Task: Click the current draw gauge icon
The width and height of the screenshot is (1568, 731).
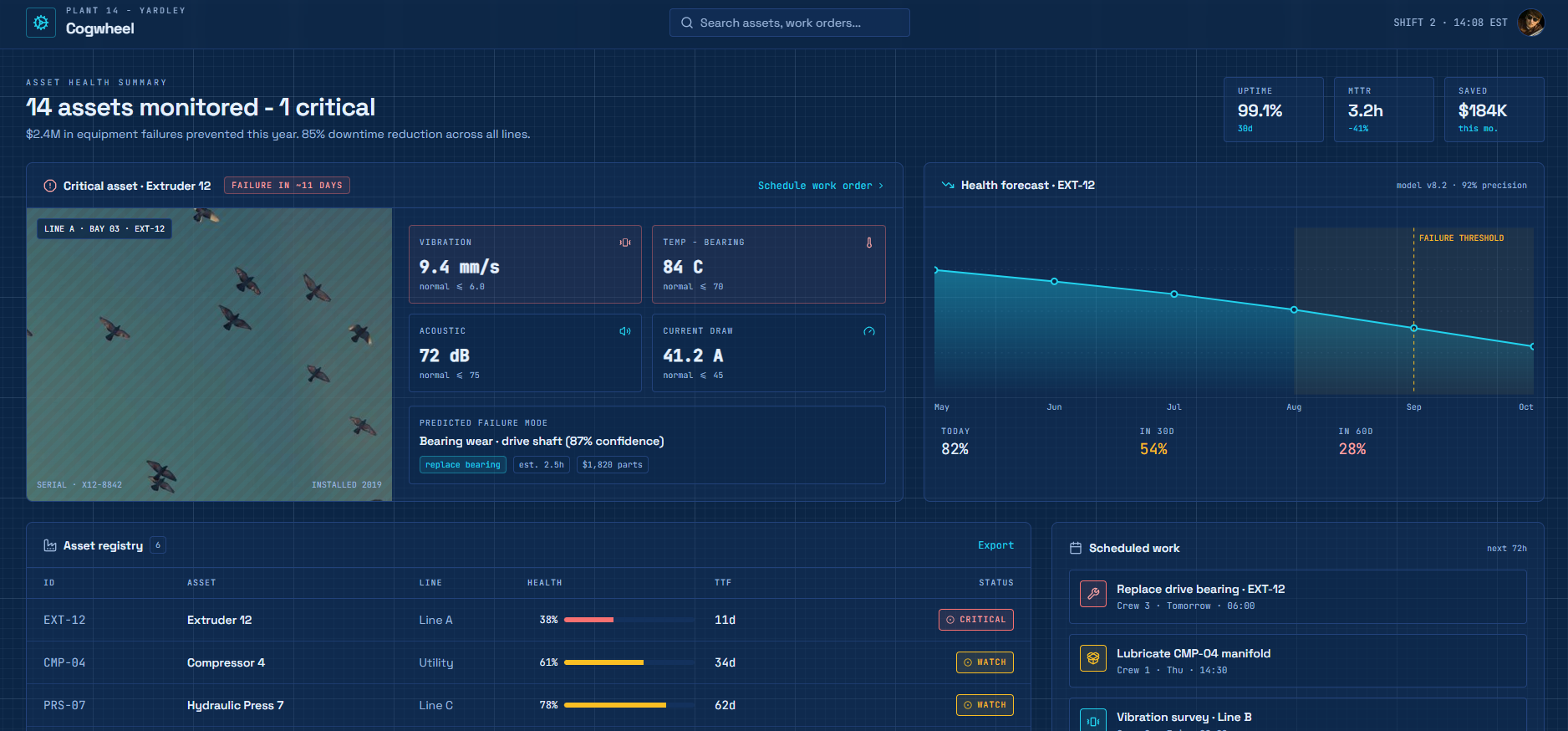Action: coord(869,331)
